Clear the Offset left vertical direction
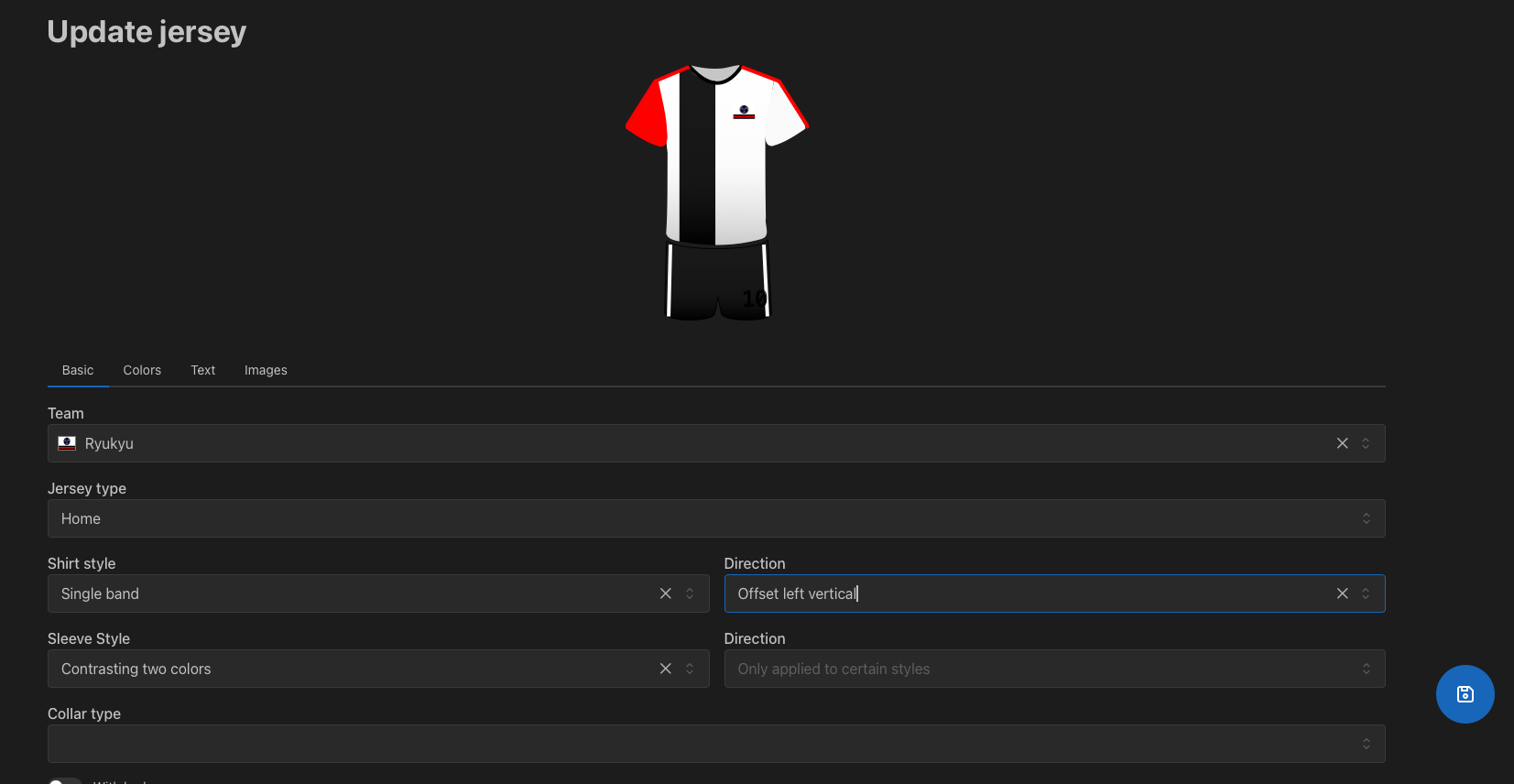The width and height of the screenshot is (1514, 784). click(1342, 593)
